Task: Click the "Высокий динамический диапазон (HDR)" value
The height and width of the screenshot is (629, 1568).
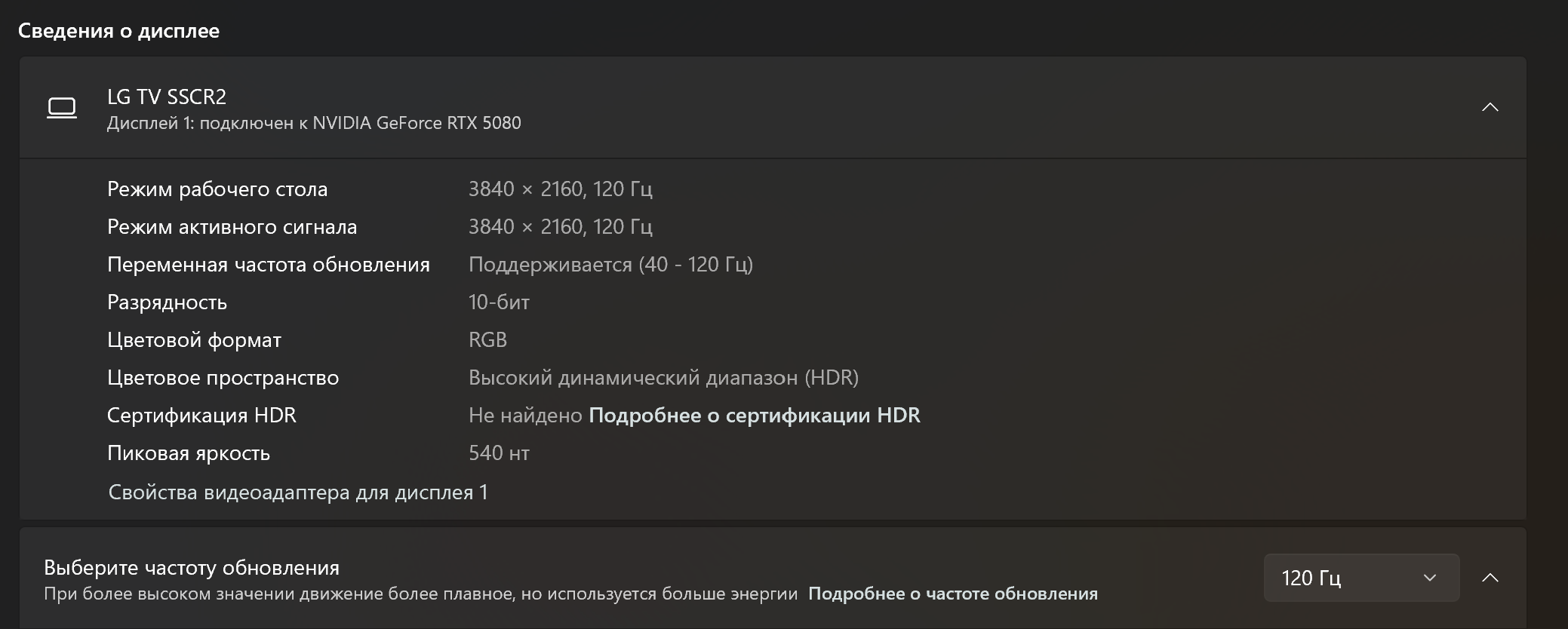Action: pos(663,378)
